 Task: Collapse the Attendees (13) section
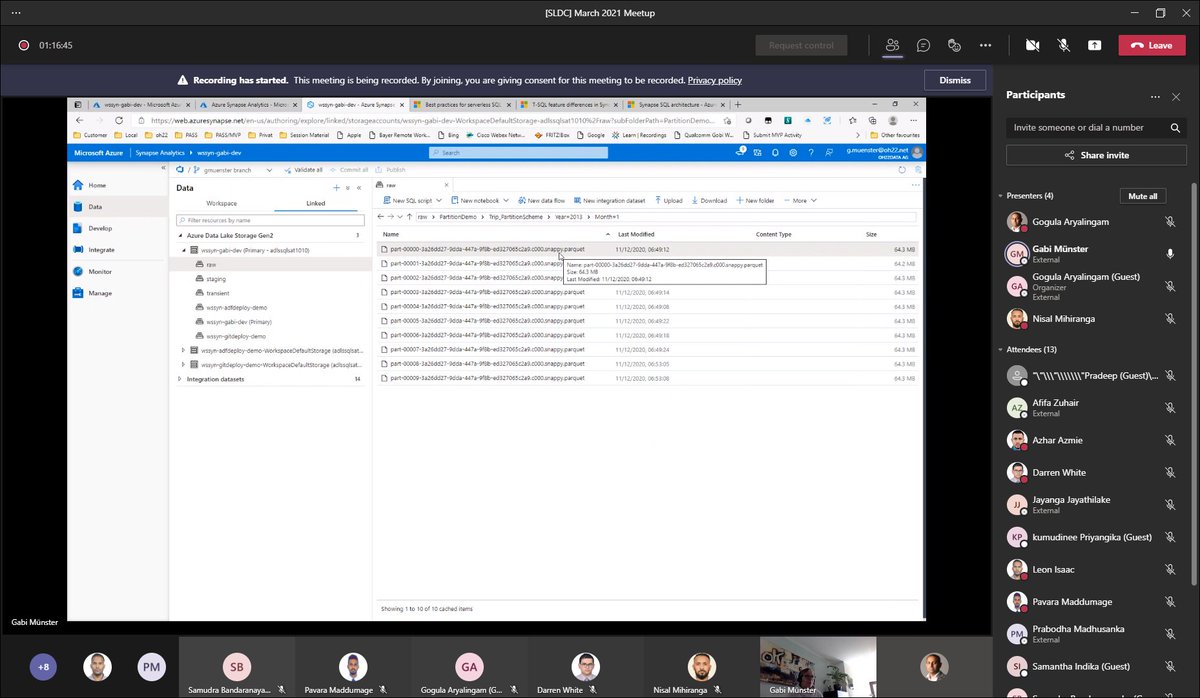pos(1000,350)
